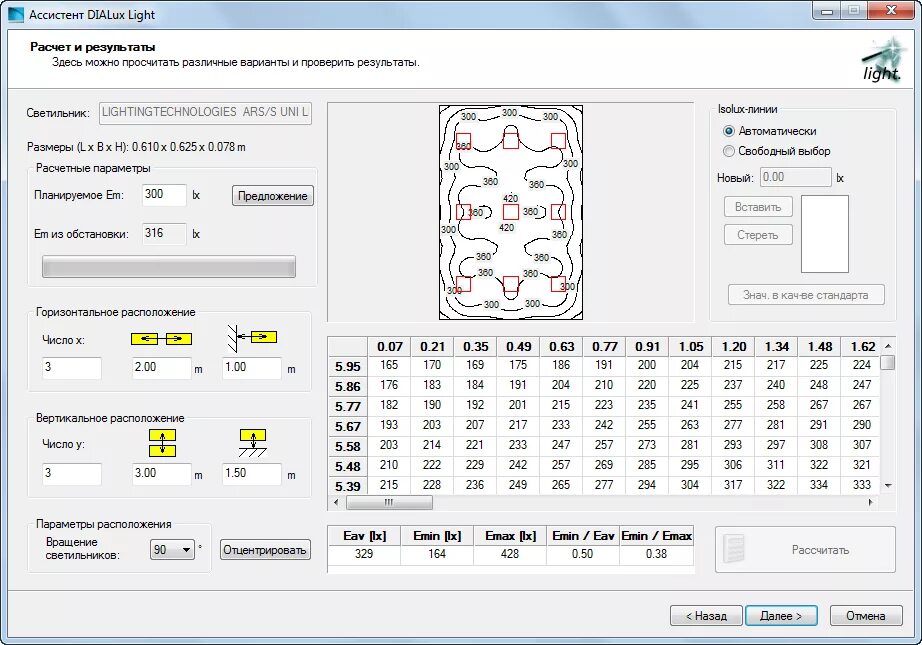The height and width of the screenshot is (645, 922).
Task: Click the table scroll left arrow
Action: tap(336, 503)
